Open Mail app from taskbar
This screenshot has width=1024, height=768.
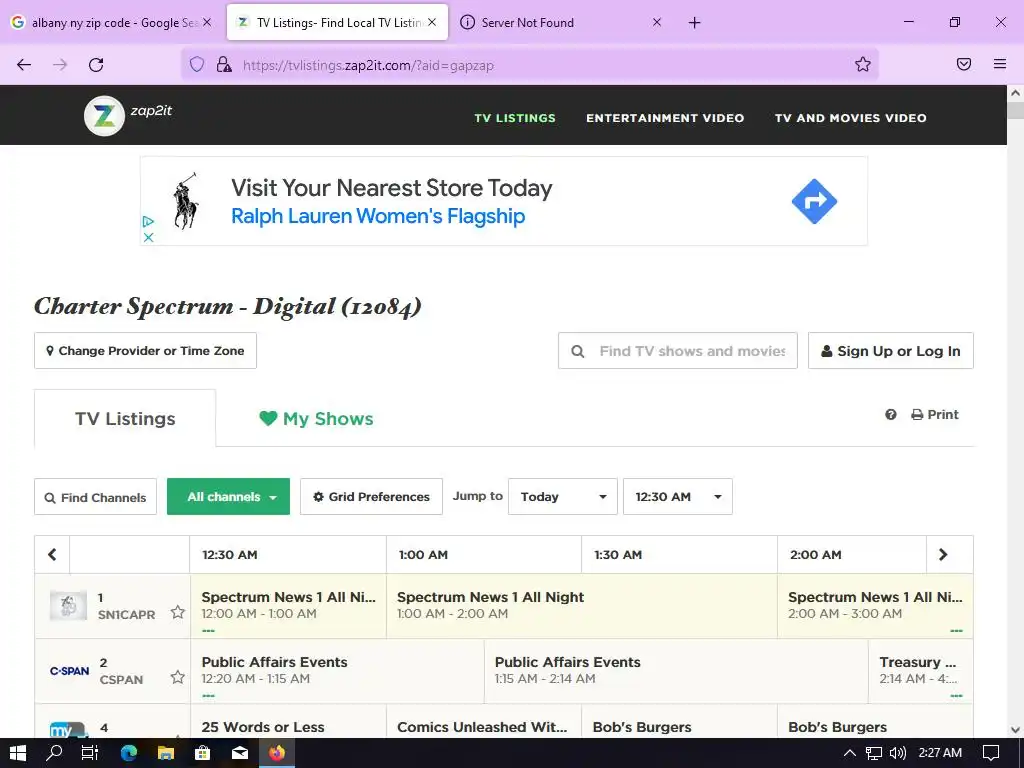pos(240,753)
